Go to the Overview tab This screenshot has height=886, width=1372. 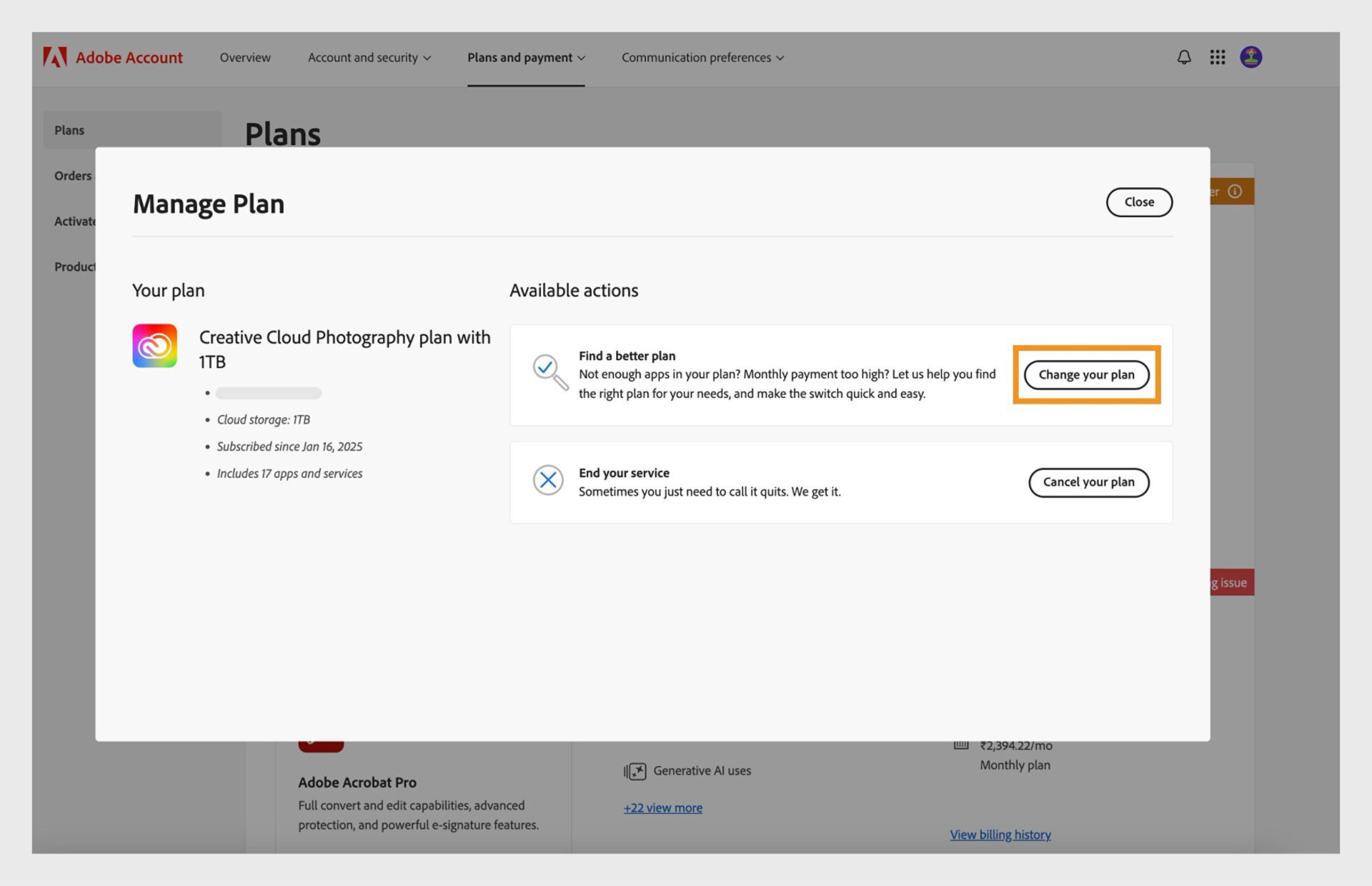pyautogui.click(x=245, y=58)
